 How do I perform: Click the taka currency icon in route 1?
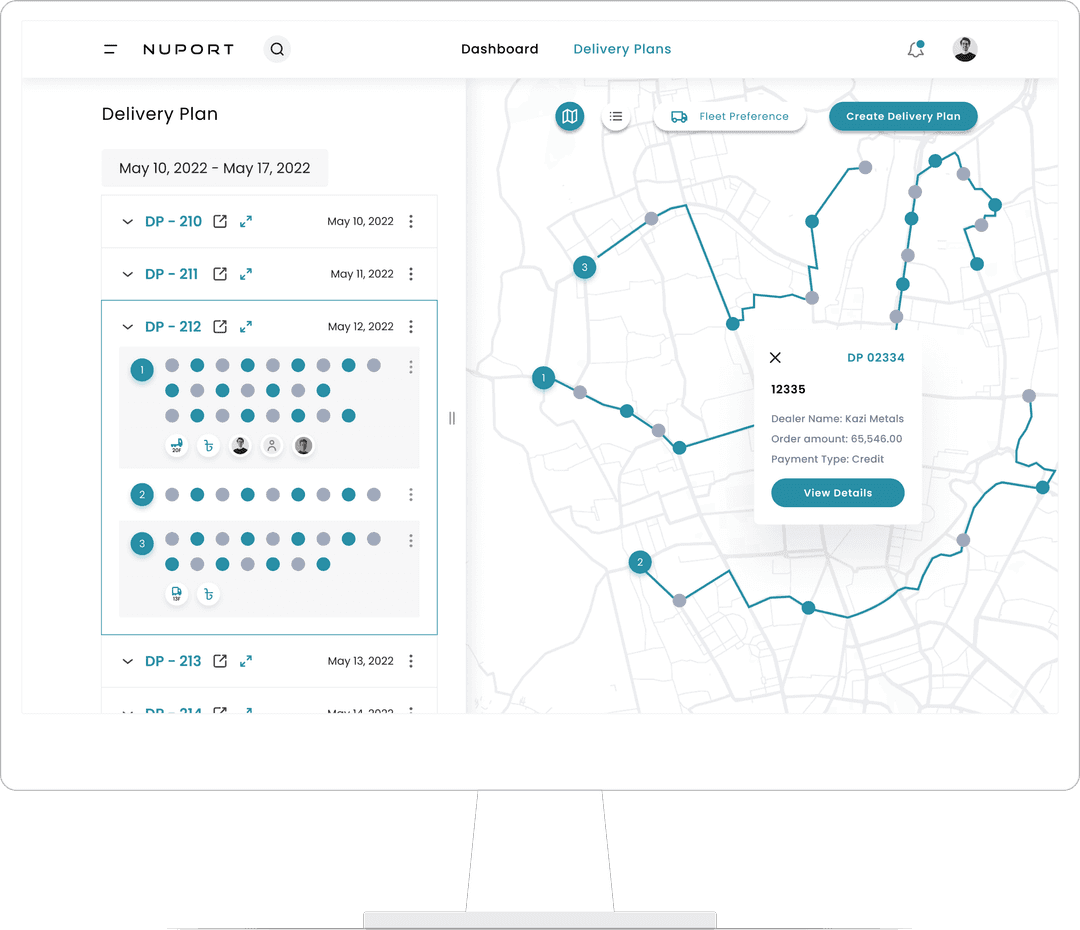(208, 445)
